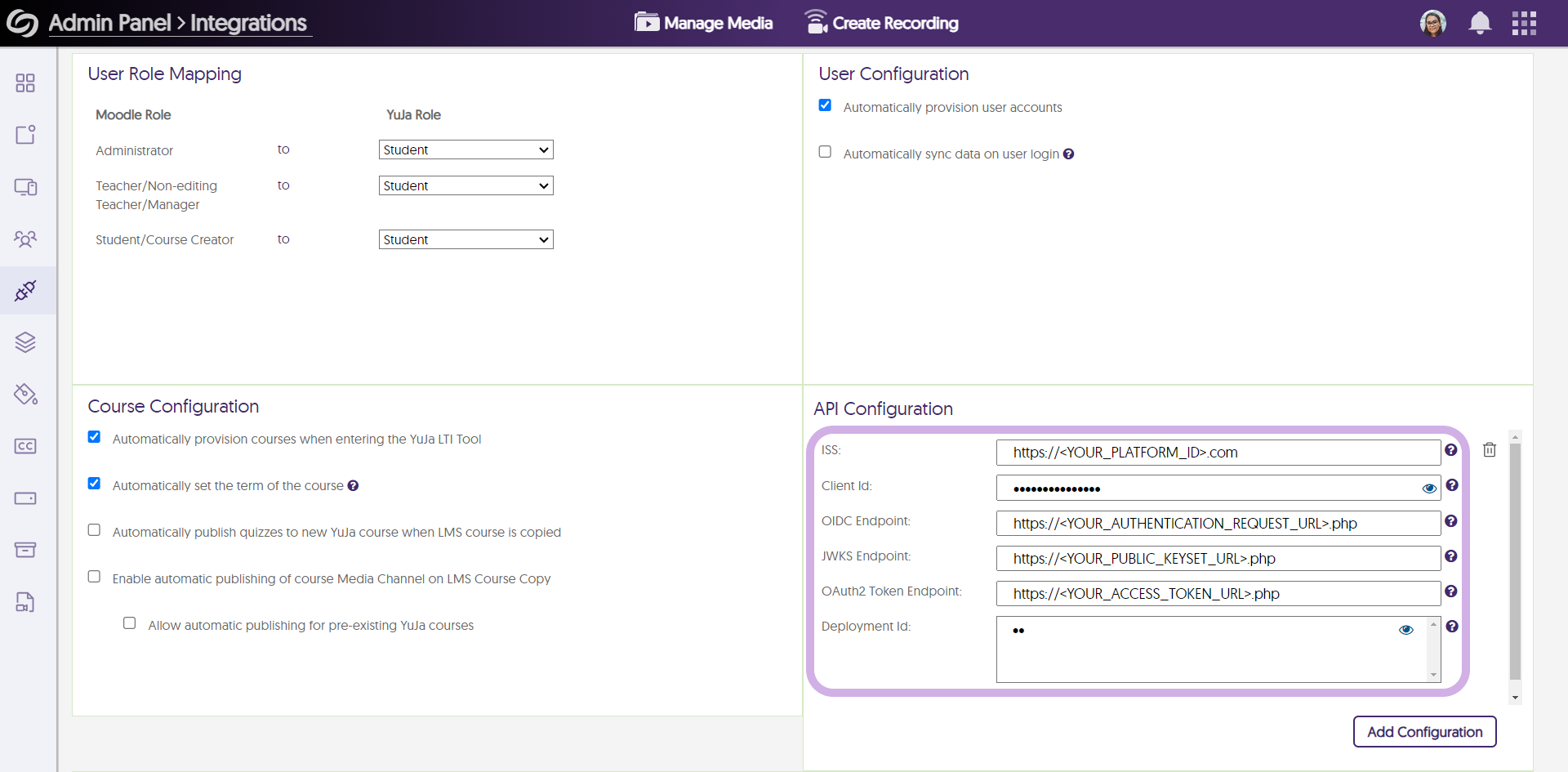
Task: Open the document report sidebar icon
Action: [x=25, y=602]
